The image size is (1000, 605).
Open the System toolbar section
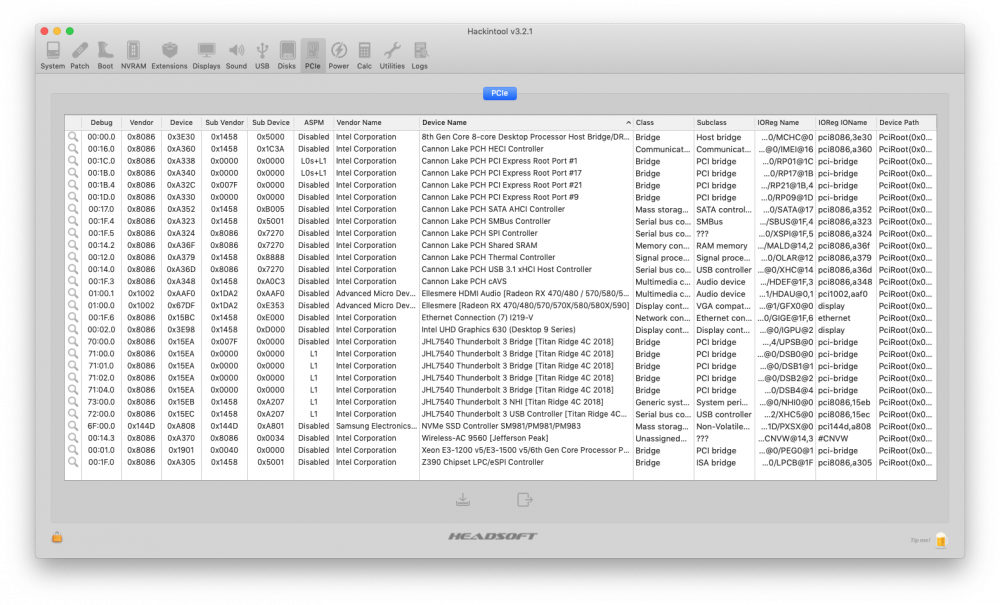(x=52, y=55)
